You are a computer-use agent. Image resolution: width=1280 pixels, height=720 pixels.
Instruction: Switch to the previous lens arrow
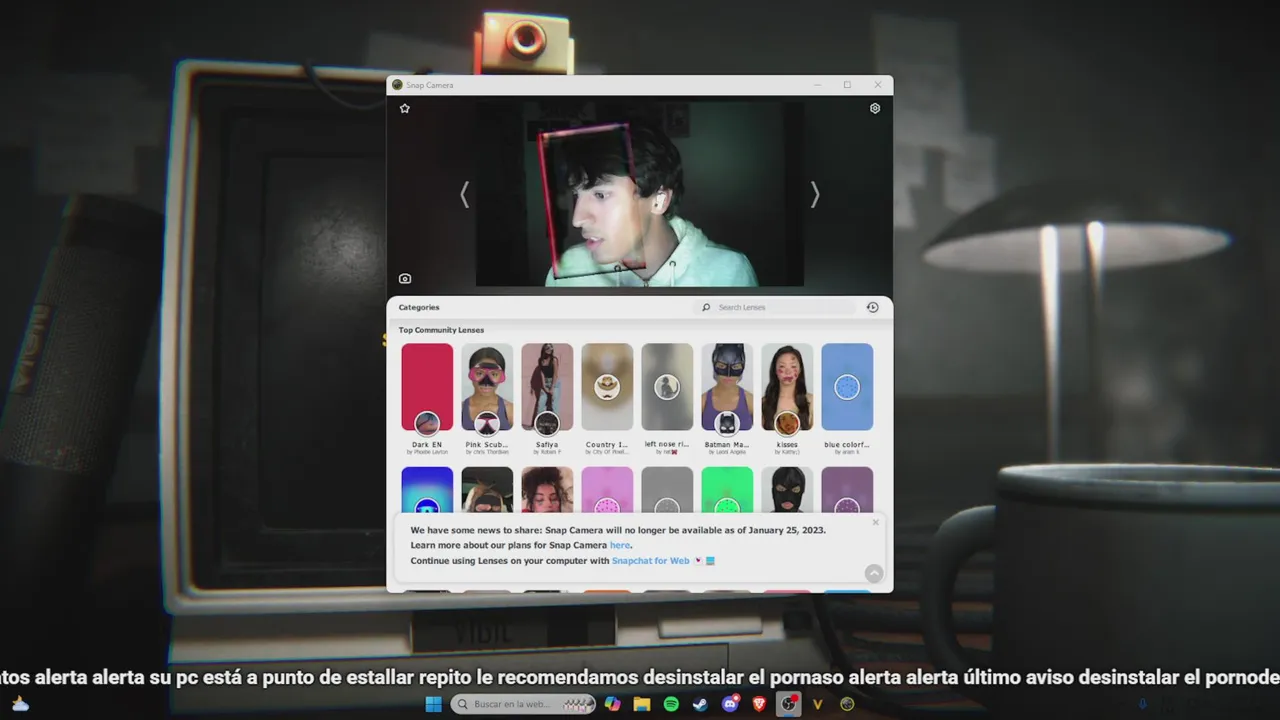(x=464, y=195)
